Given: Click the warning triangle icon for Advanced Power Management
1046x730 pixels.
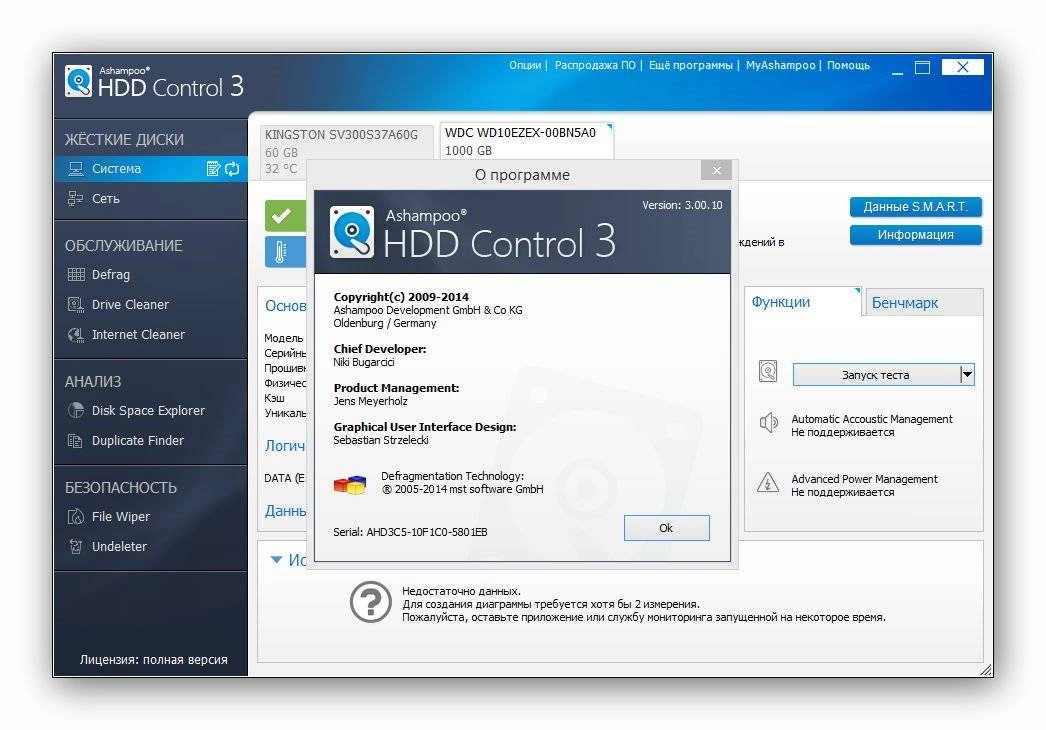Looking at the screenshot, I should coord(768,482).
